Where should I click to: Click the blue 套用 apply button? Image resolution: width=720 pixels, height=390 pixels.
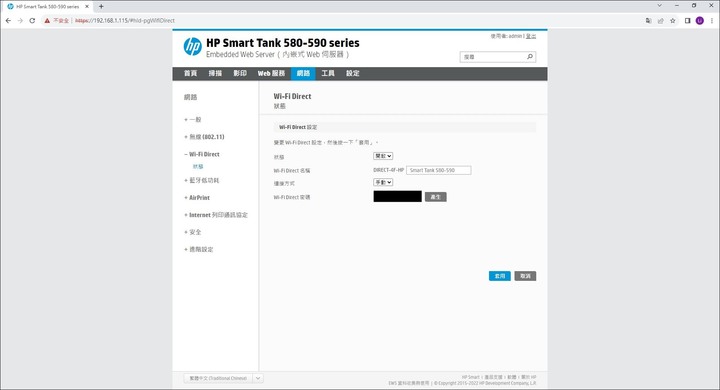(x=500, y=276)
